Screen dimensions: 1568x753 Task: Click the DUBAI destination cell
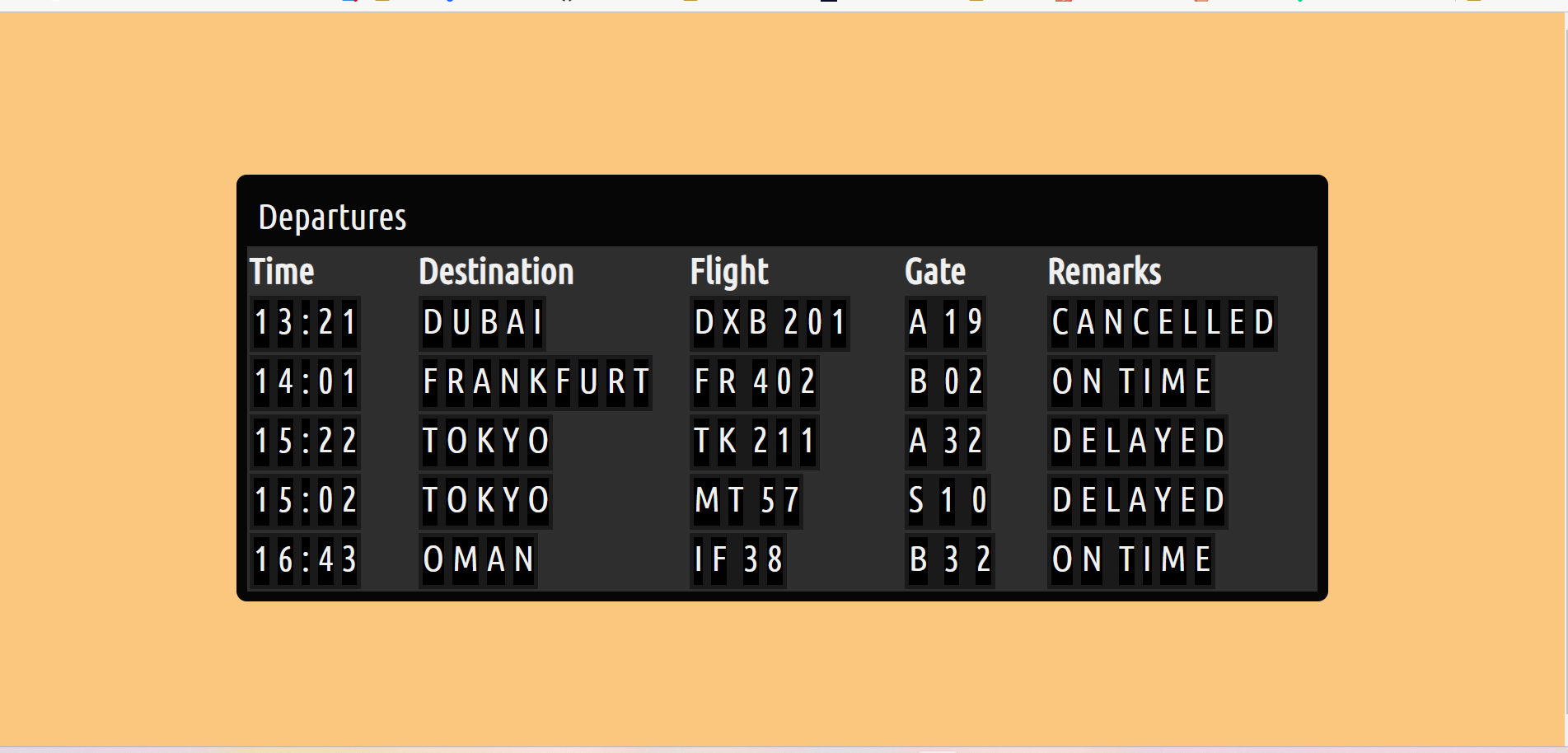coord(482,323)
